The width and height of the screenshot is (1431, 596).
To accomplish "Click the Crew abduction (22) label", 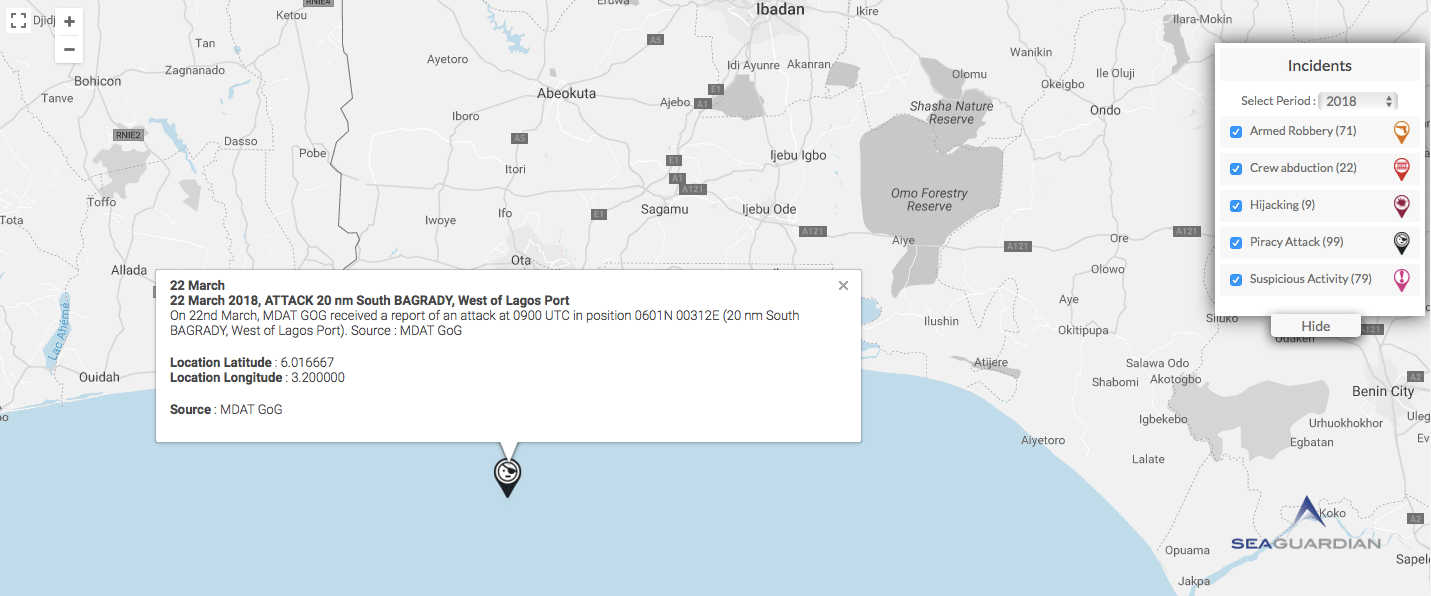I will pyautogui.click(x=1303, y=168).
